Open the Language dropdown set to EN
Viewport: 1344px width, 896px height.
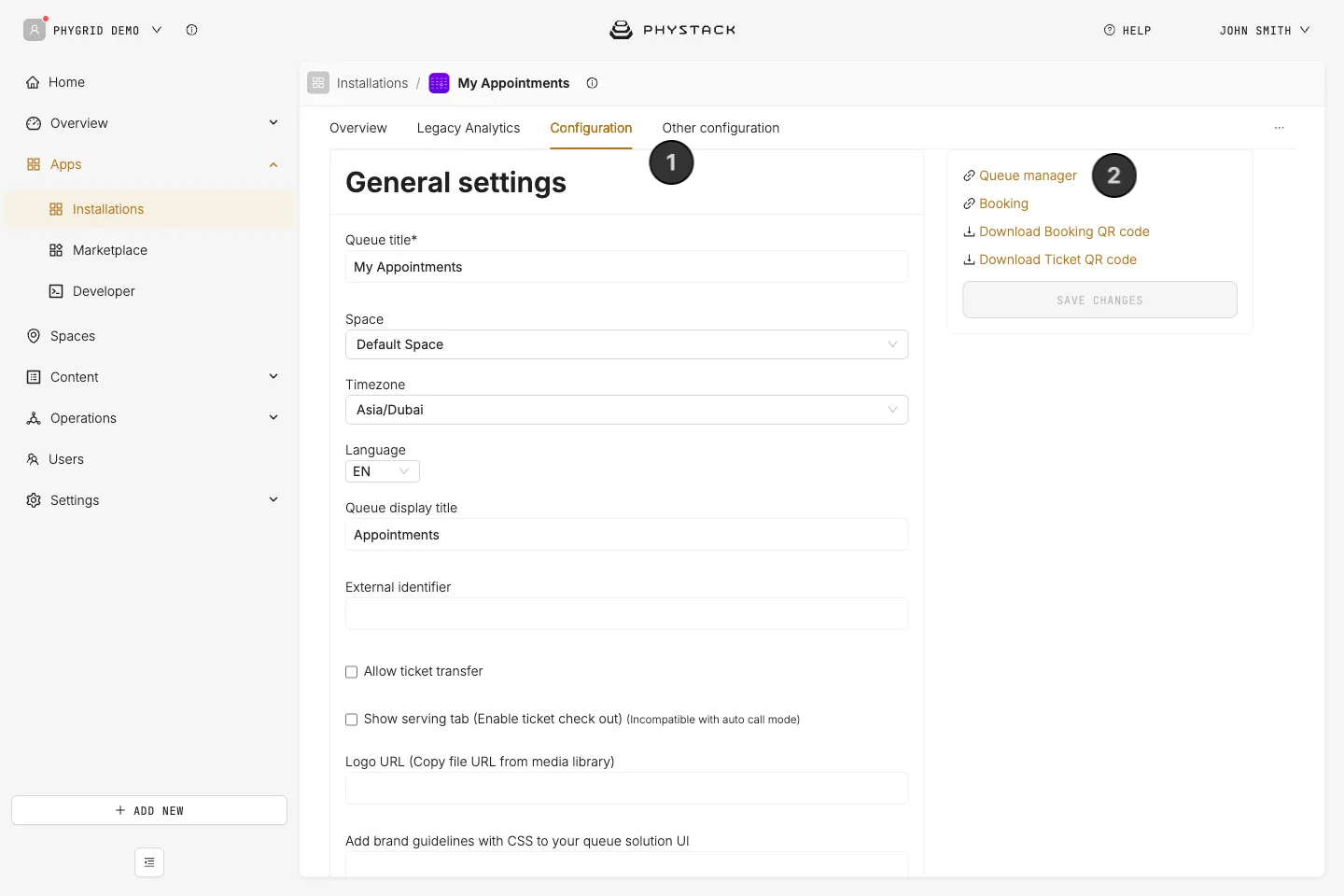click(383, 471)
